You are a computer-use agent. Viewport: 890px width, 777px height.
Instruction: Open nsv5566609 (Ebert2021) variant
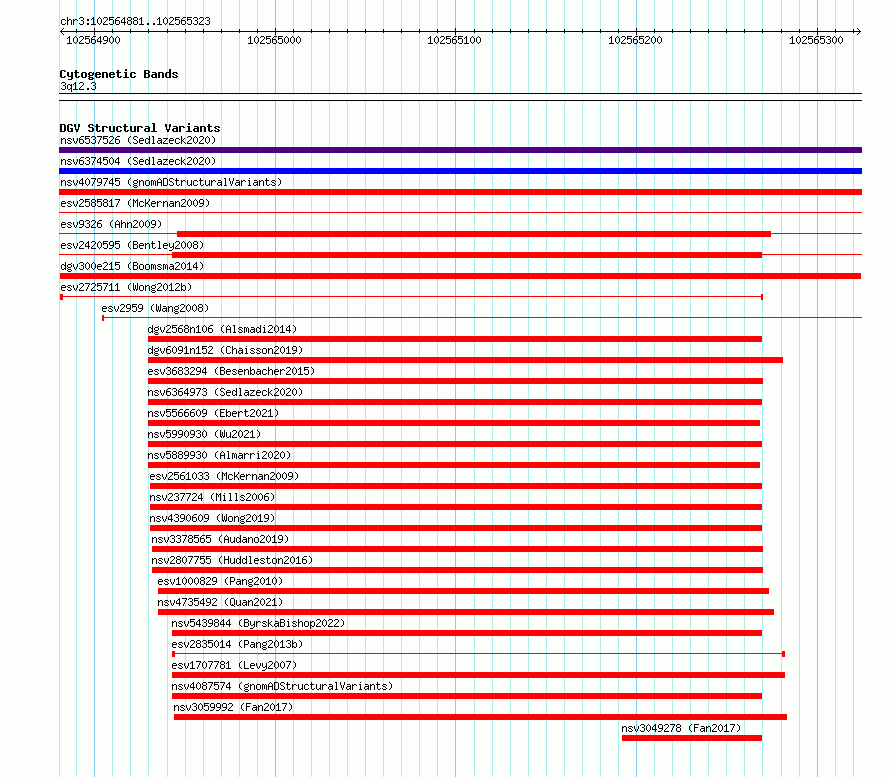click(x=213, y=413)
